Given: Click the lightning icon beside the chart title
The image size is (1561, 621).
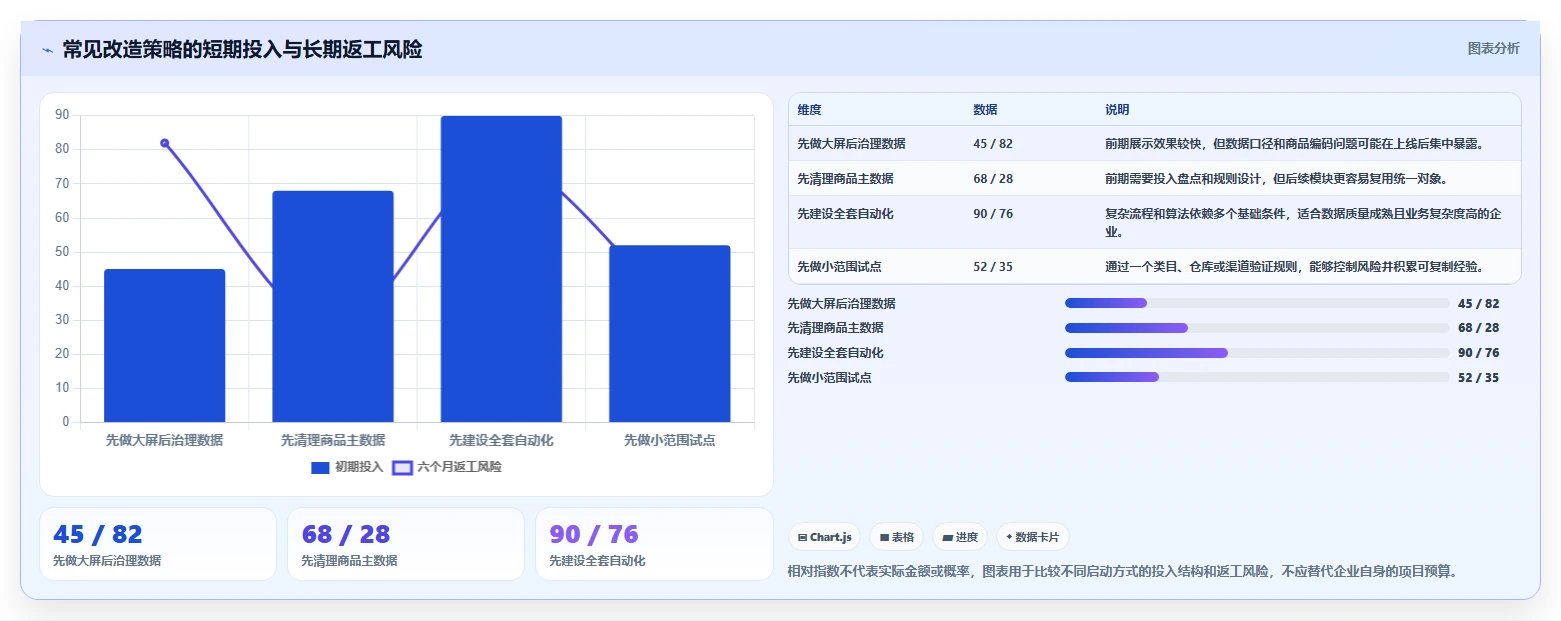Looking at the screenshot, I should pyautogui.click(x=47, y=50).
